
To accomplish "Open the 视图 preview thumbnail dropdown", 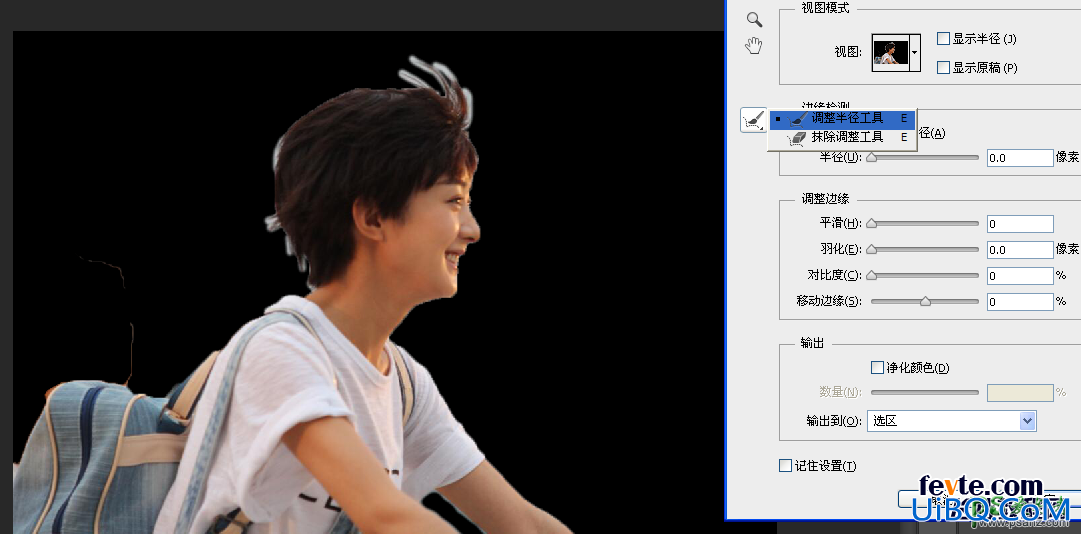I will pyautogui.click(x=915, y=52).
